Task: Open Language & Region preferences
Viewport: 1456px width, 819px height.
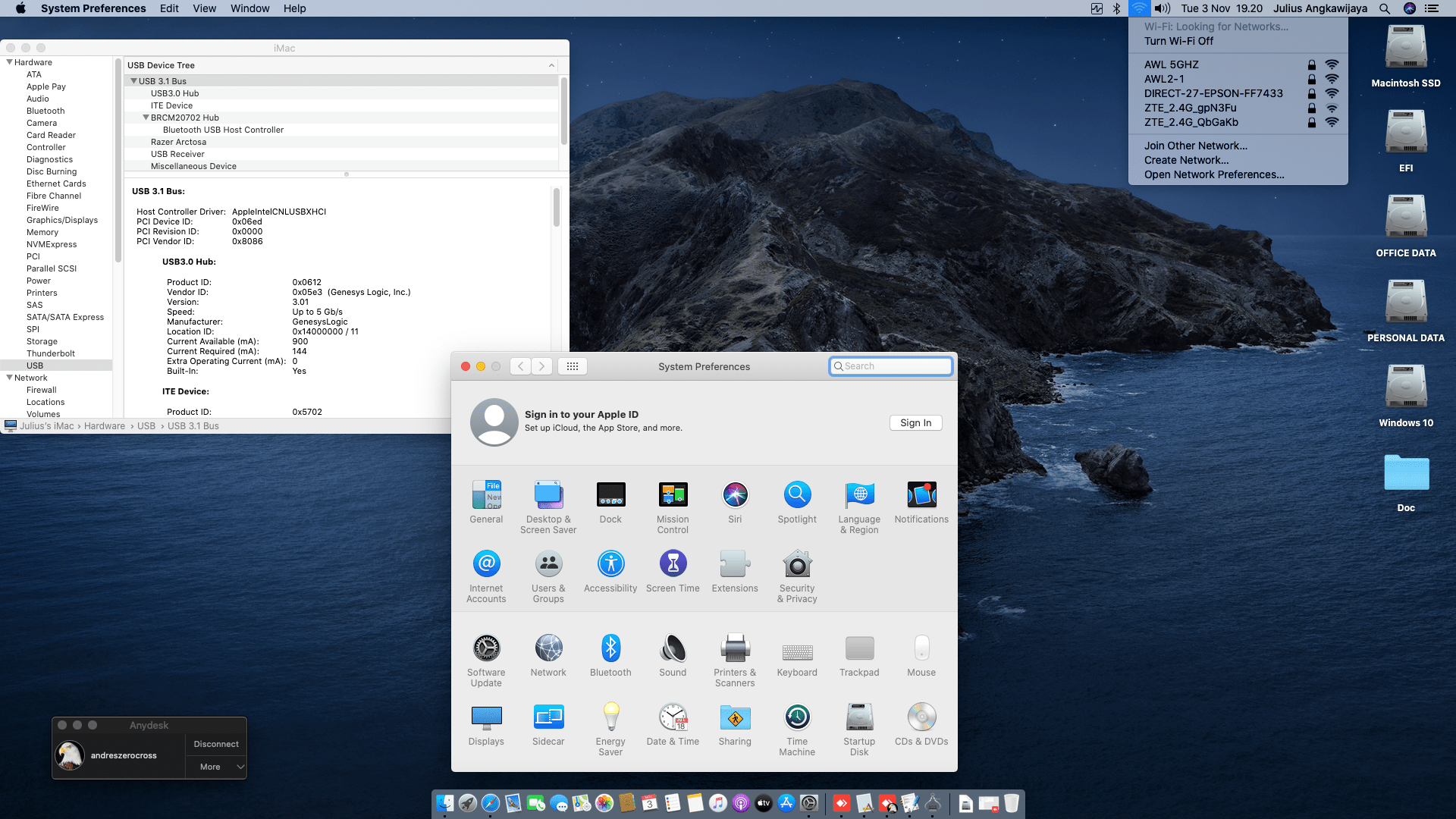Action: tap(859, 507)
